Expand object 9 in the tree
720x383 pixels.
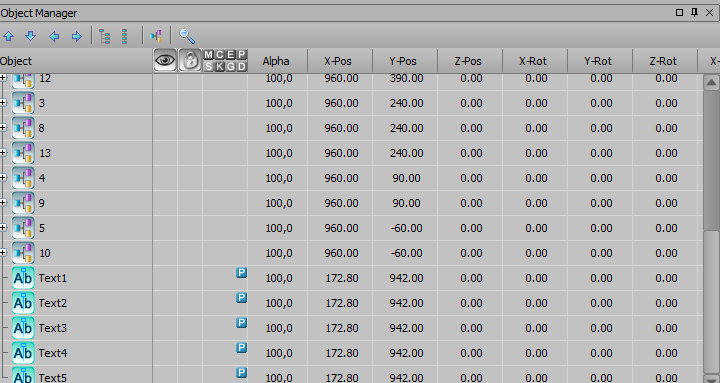pos(3,203)
